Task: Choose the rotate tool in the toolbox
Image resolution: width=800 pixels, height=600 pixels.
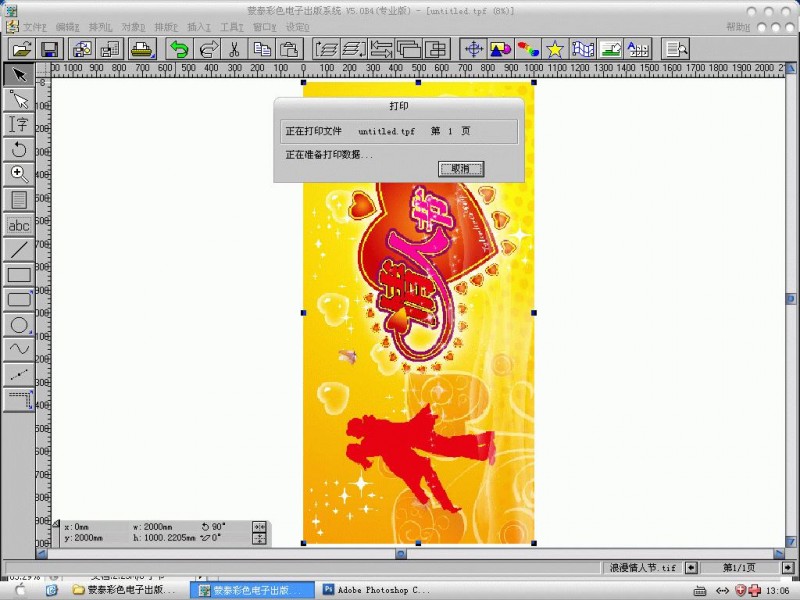Action: [18, 149]
